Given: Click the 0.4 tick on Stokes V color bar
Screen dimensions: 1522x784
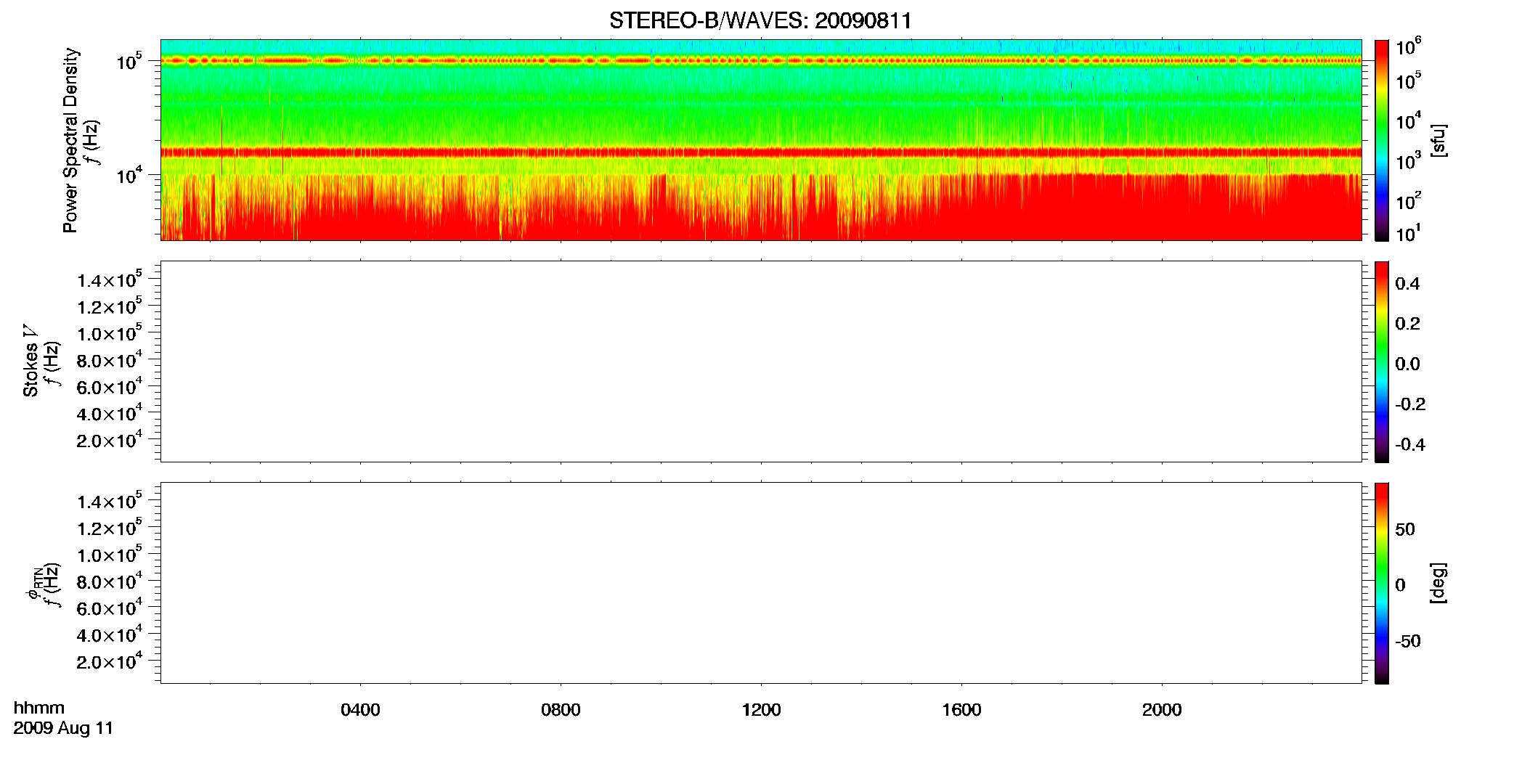Looking at the screenshot, I should (1407, 284).
